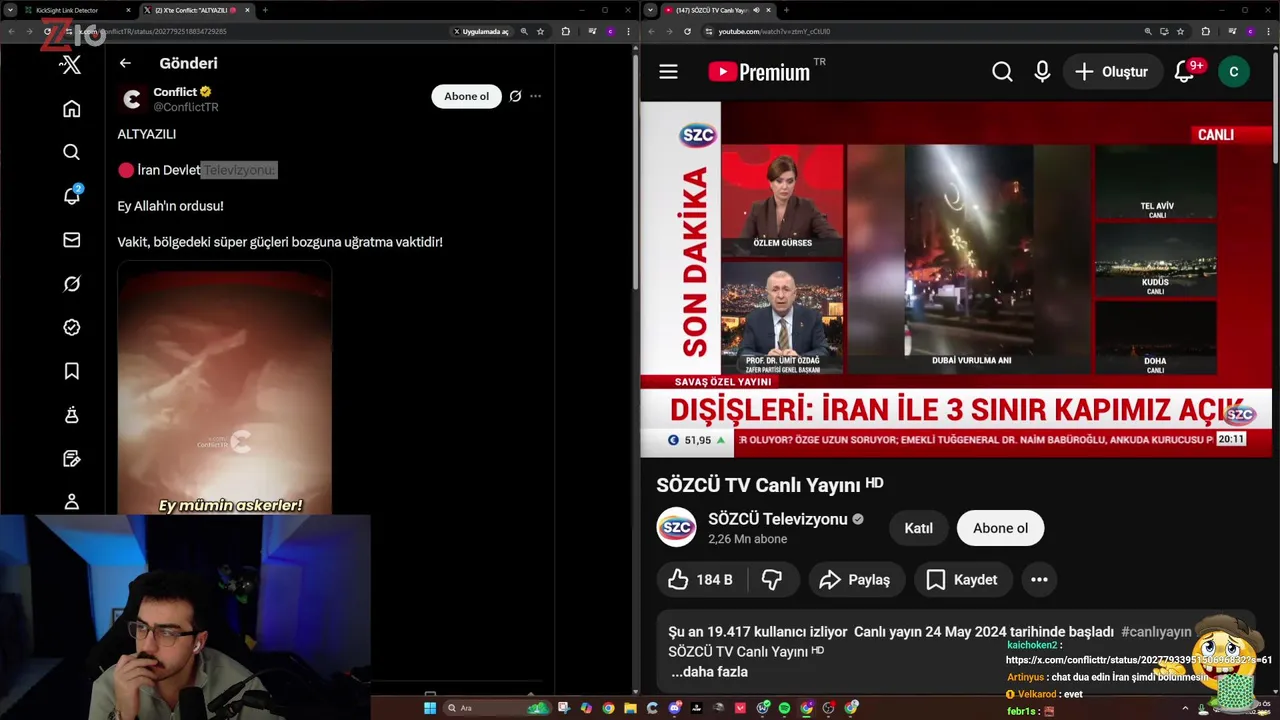Open SÖZCÜ Televizyonu channel name link
Image resolution: width=1280 pixels, height=720 pixels.
[778, 519]
